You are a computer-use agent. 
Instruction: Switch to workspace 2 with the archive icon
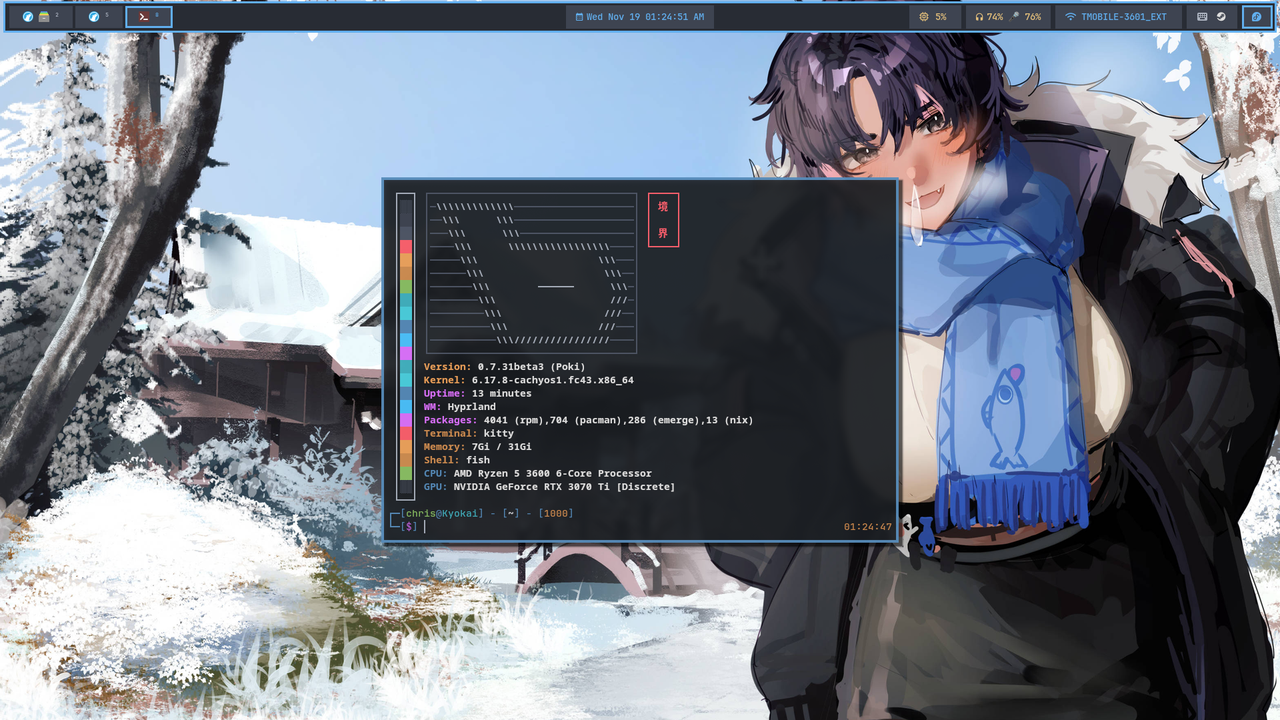tap(44, 16)
